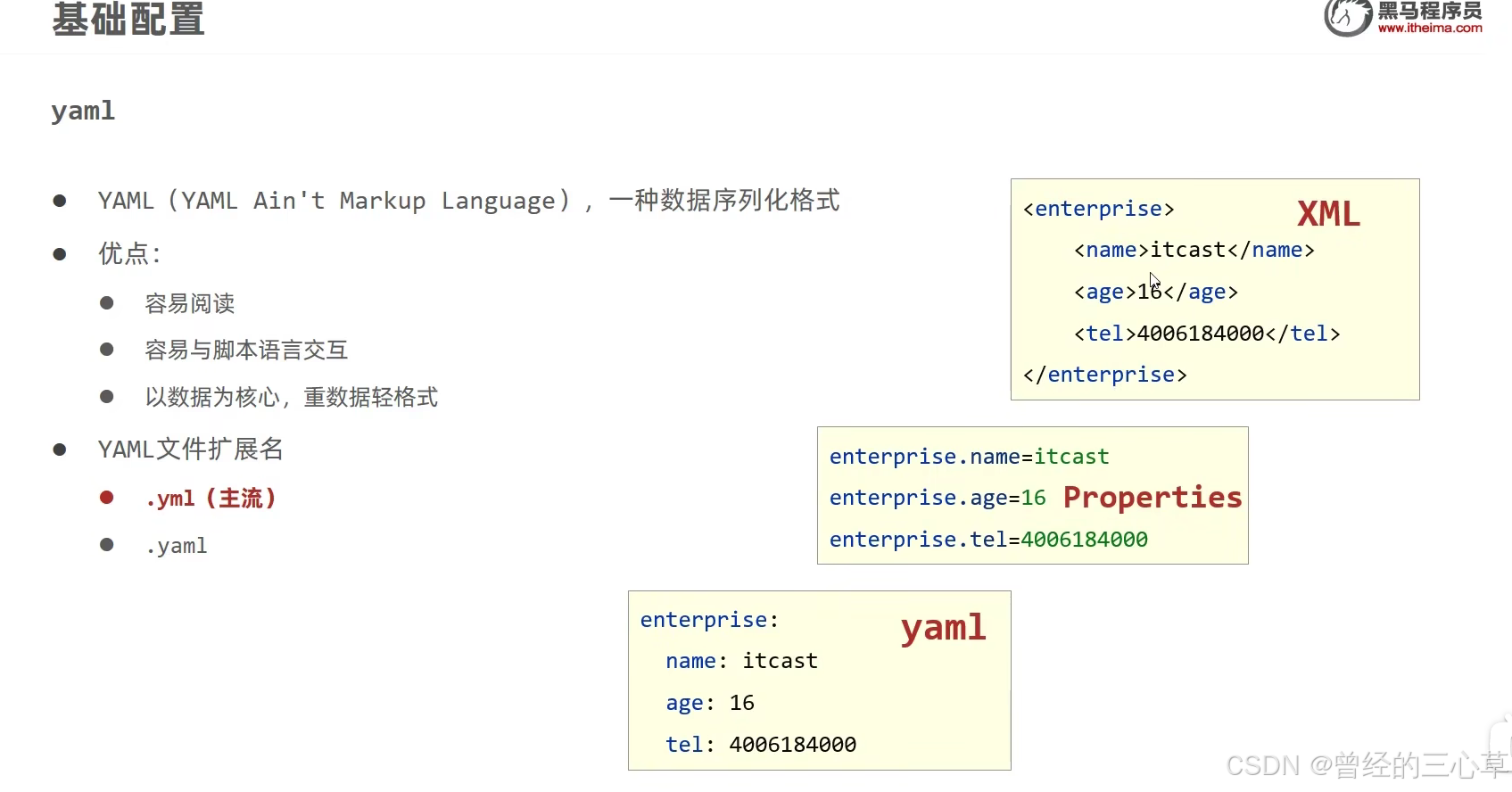Click the name: itcast yaml line
This screenshot has height=792, width=1512.
(742, 661)
